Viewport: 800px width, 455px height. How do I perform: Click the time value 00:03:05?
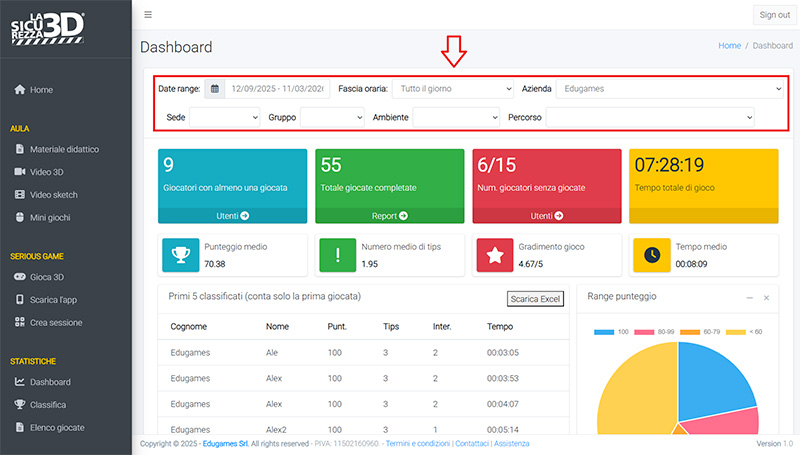503,352
